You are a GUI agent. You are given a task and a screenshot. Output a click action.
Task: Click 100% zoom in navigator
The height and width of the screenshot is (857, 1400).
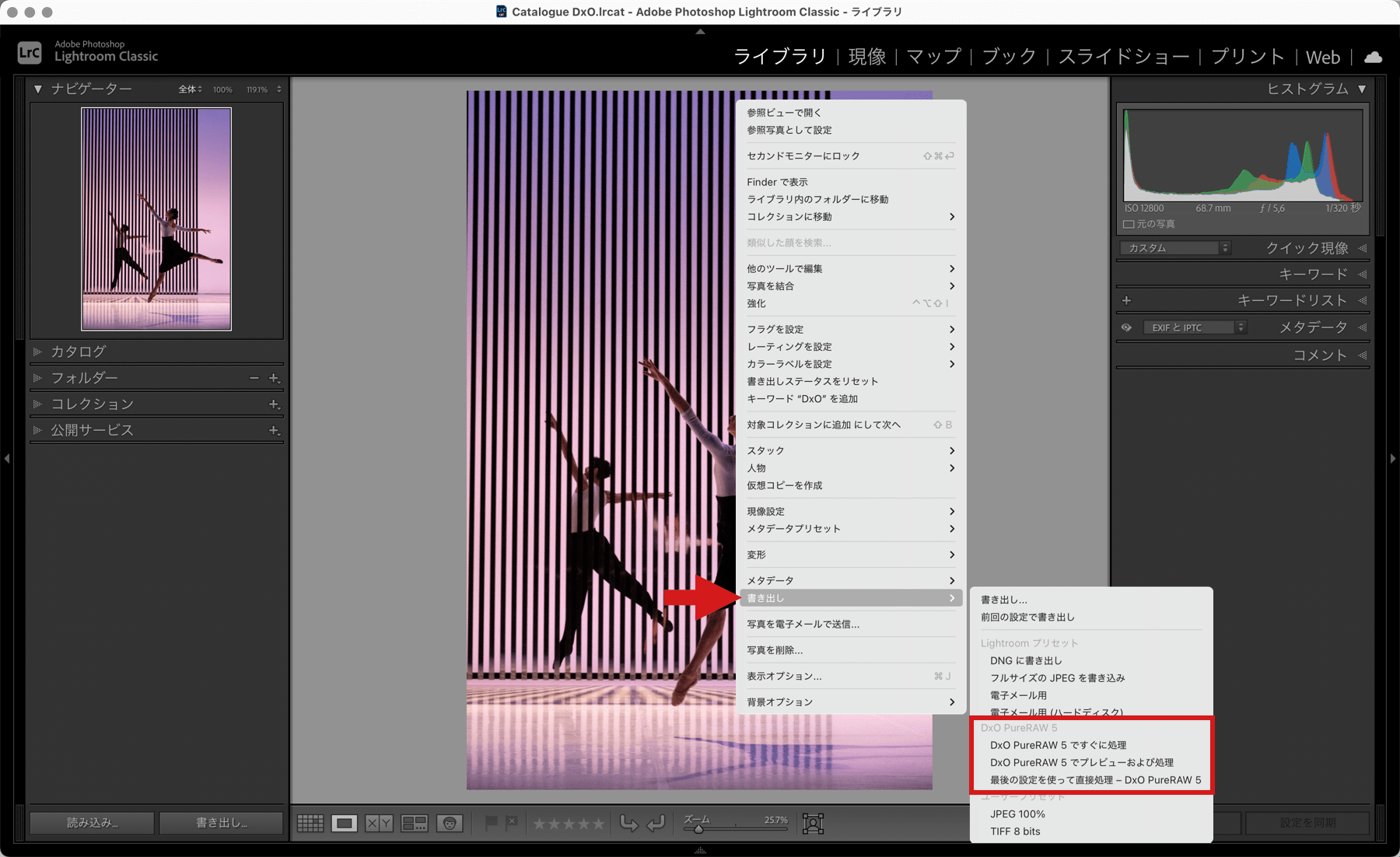pyautogui.click(x=222, y=89)
